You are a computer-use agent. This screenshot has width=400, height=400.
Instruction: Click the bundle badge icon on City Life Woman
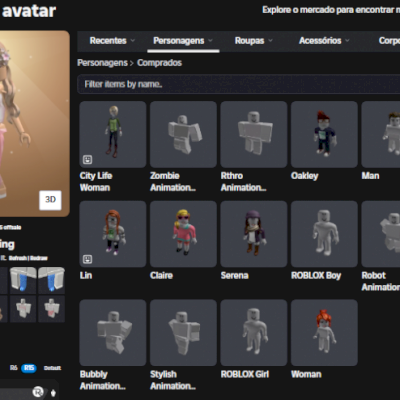(87, 160)
